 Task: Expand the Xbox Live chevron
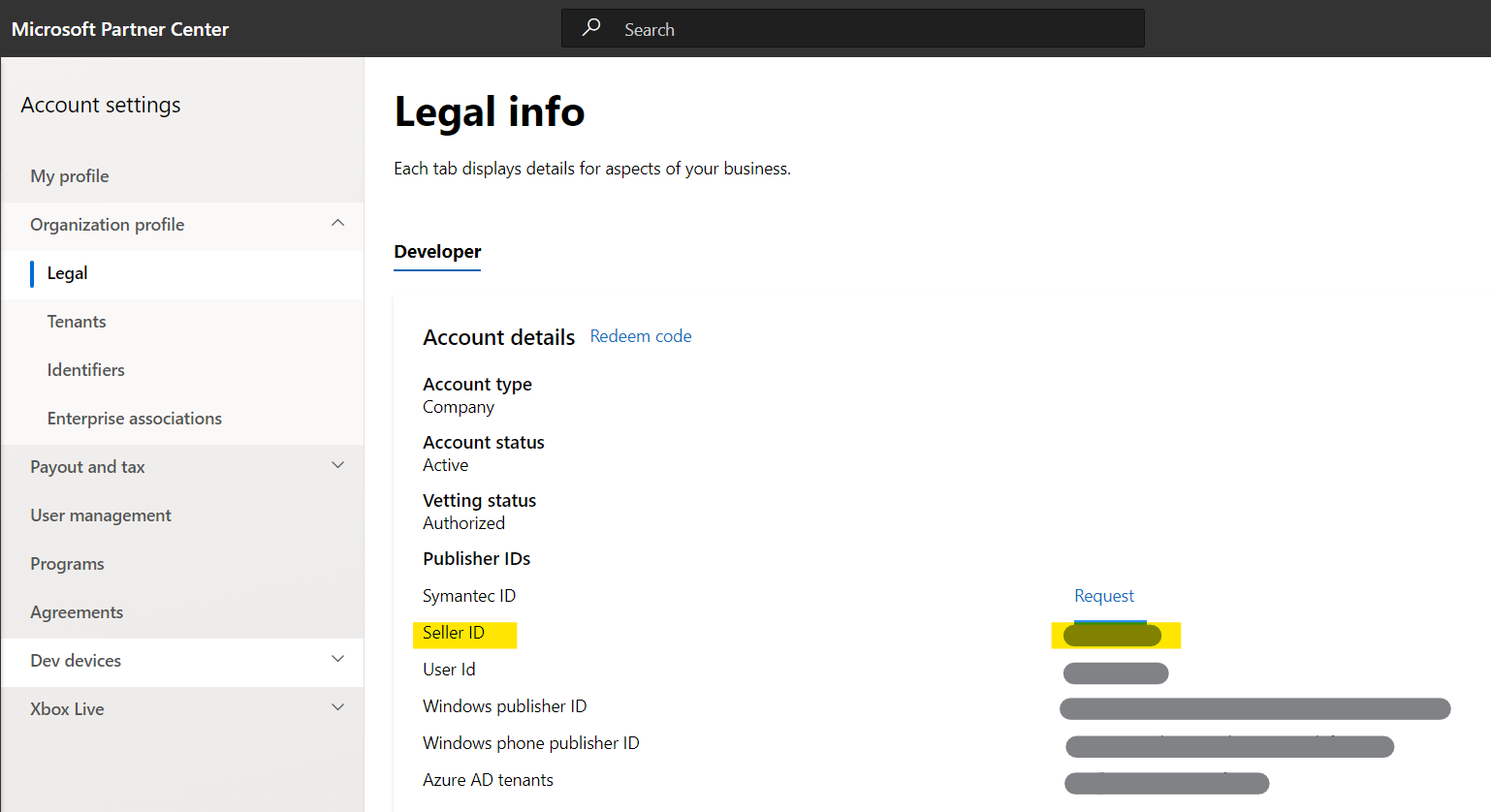click(x=337, y=707)
